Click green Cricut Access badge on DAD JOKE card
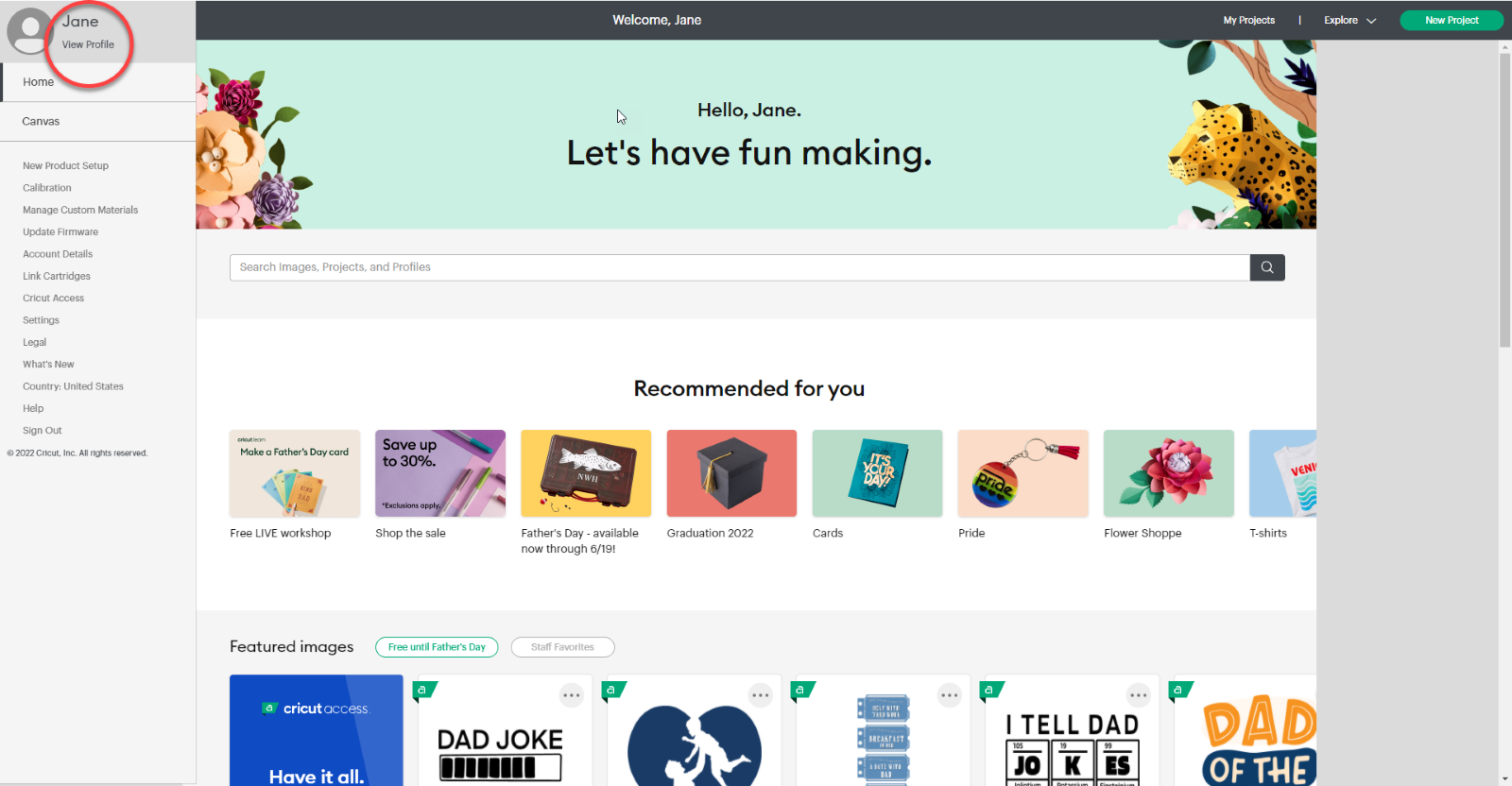 pyautogui.click(x=422, y=691)
